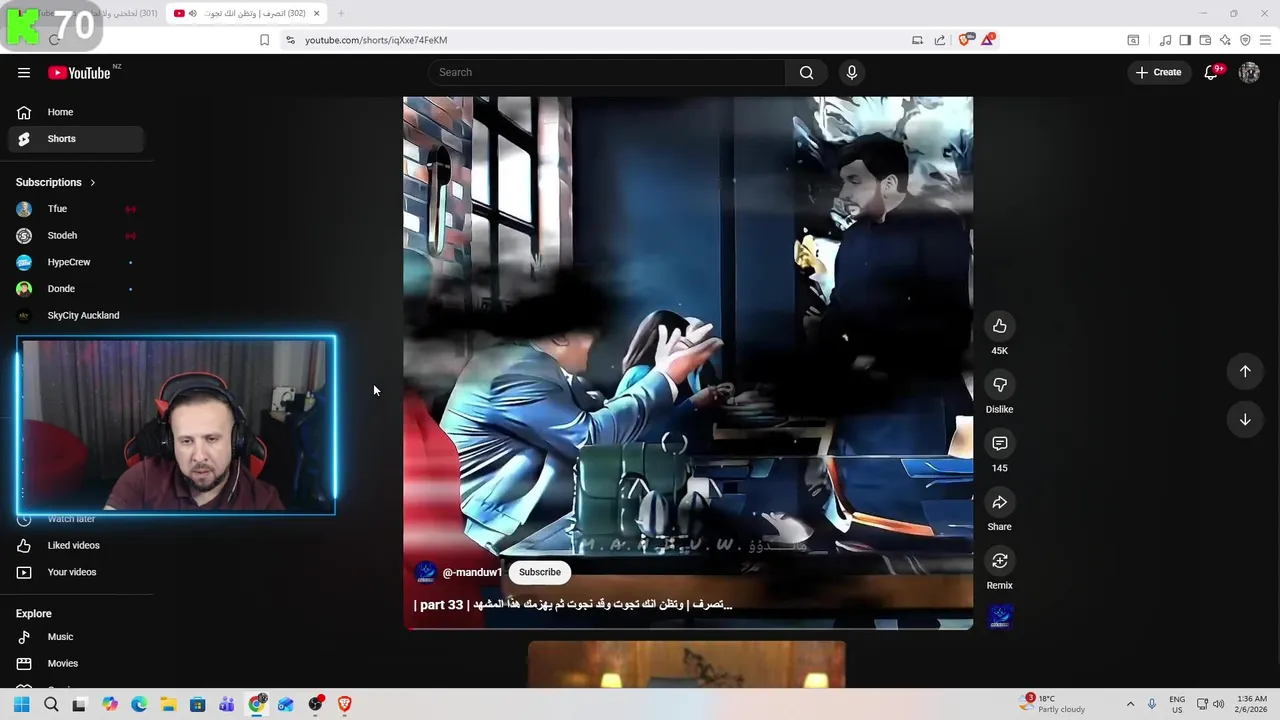Open Brave music playlist icon
The width and height of the screenshot is (1280, 720).
(x=1165, y=40)
